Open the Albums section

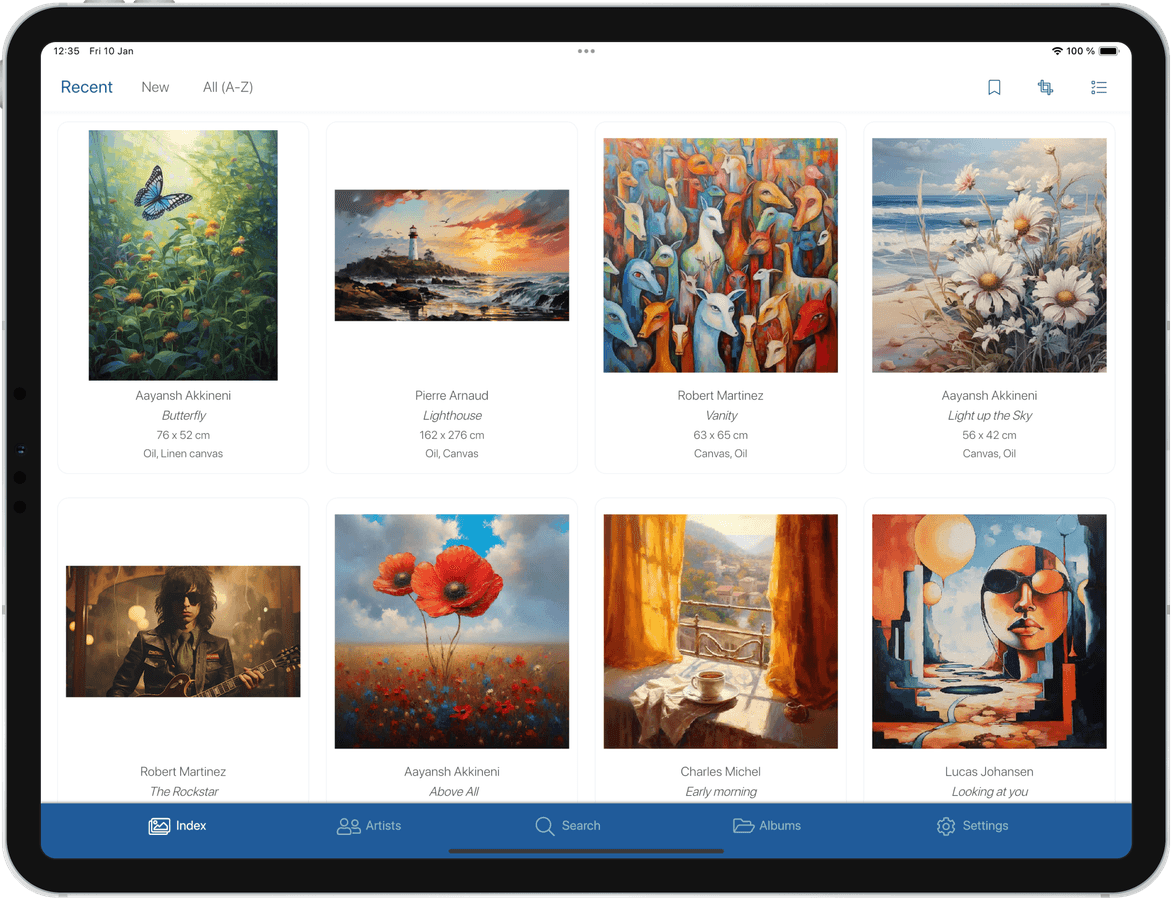point(767,826)
